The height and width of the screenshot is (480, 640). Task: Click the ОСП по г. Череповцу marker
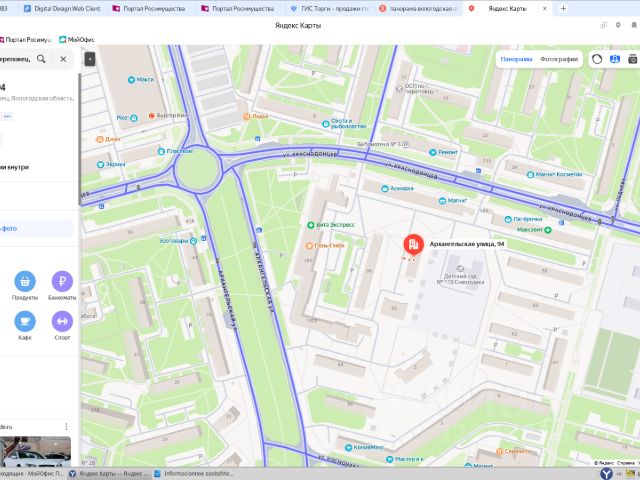[x=400, y=89]
